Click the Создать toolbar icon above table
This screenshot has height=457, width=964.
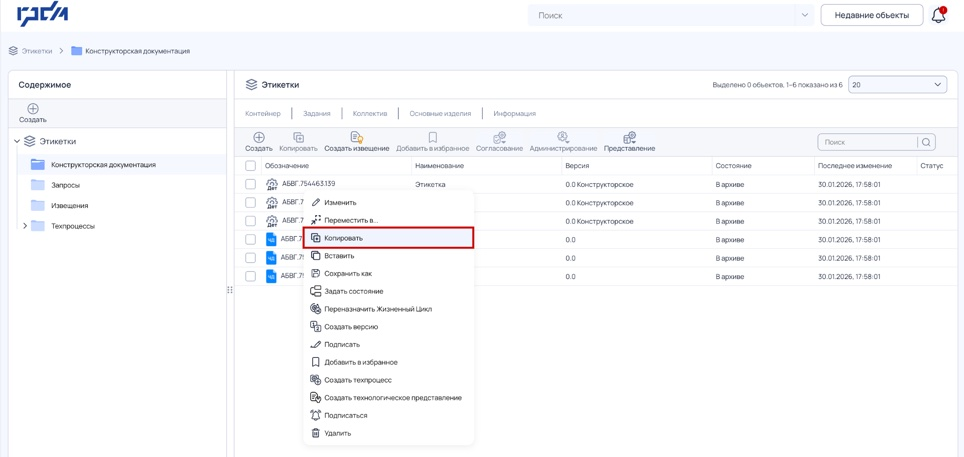click(259, 138)
